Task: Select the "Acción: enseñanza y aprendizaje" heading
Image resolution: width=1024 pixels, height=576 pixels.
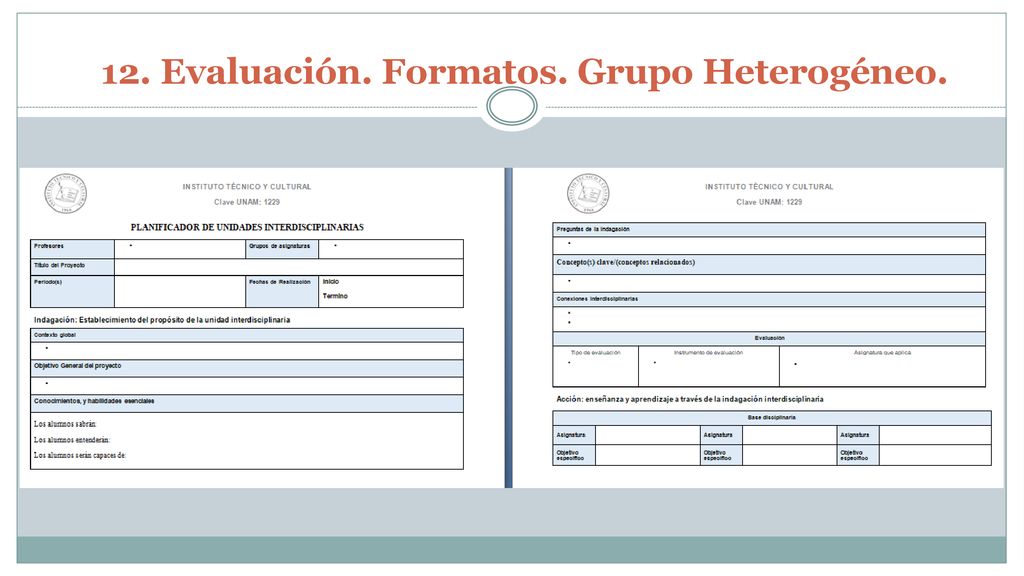Action: click(x=690, y=399)
